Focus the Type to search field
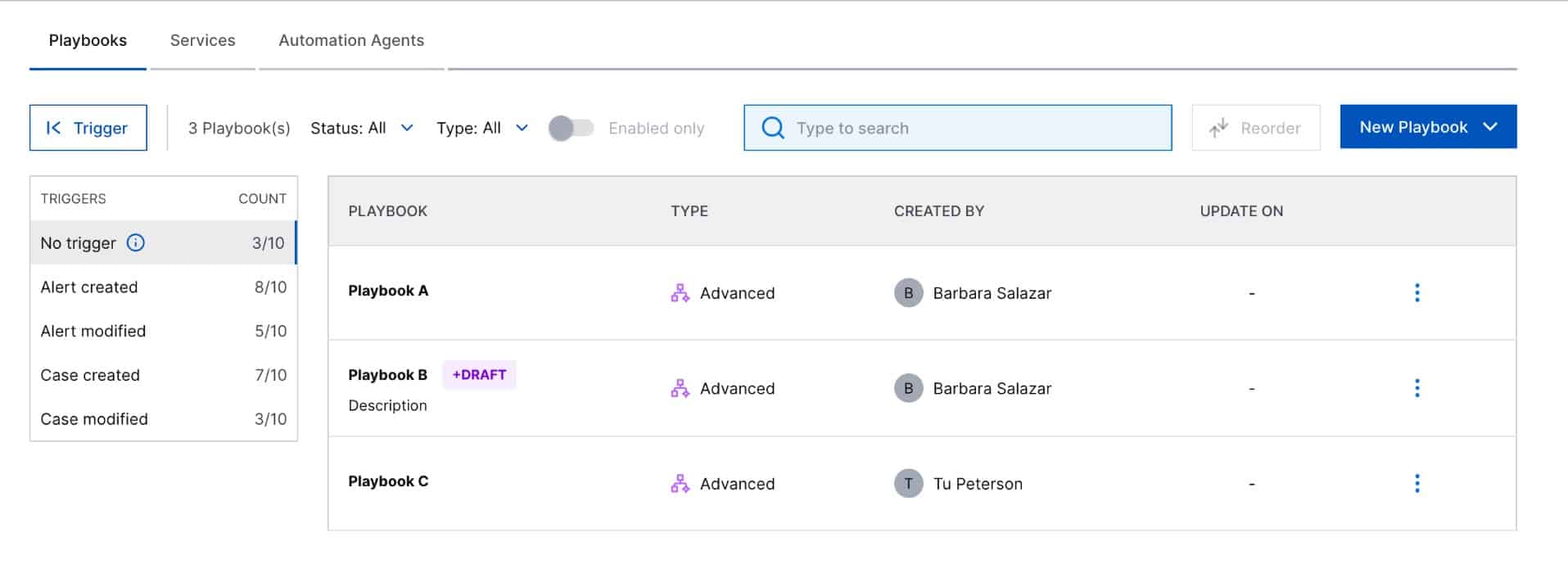Image resolution: width=1568 pixels, height=578 pixels. click(x=957, y=128)
